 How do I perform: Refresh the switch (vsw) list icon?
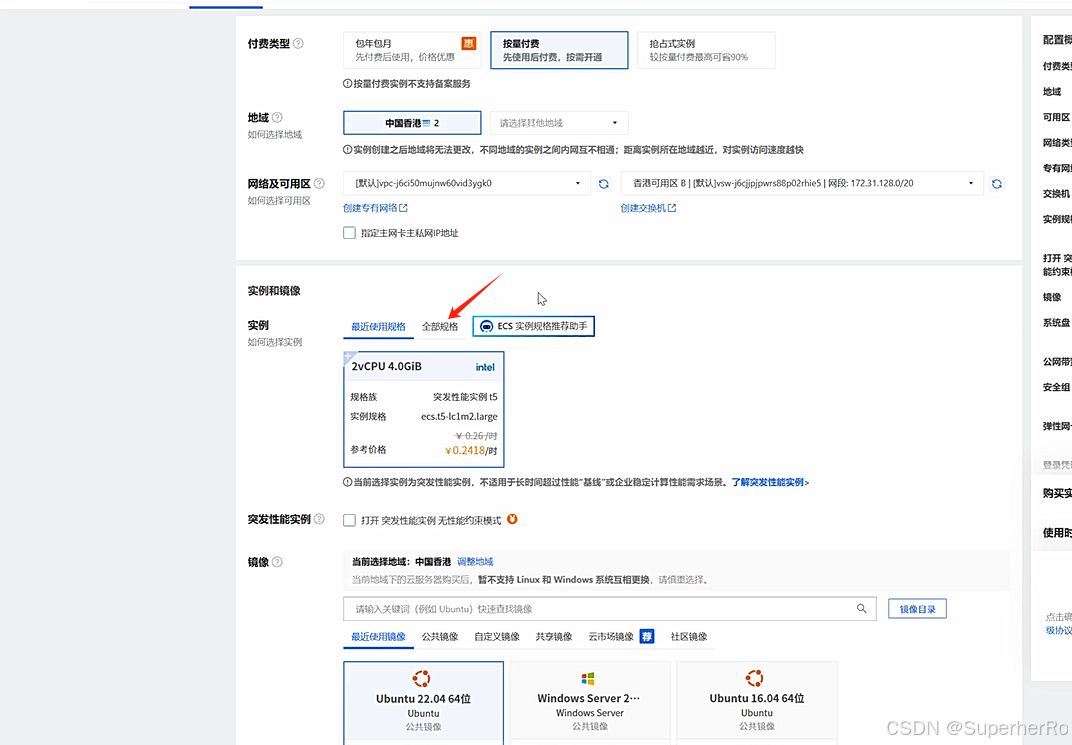tap(997, 184)
